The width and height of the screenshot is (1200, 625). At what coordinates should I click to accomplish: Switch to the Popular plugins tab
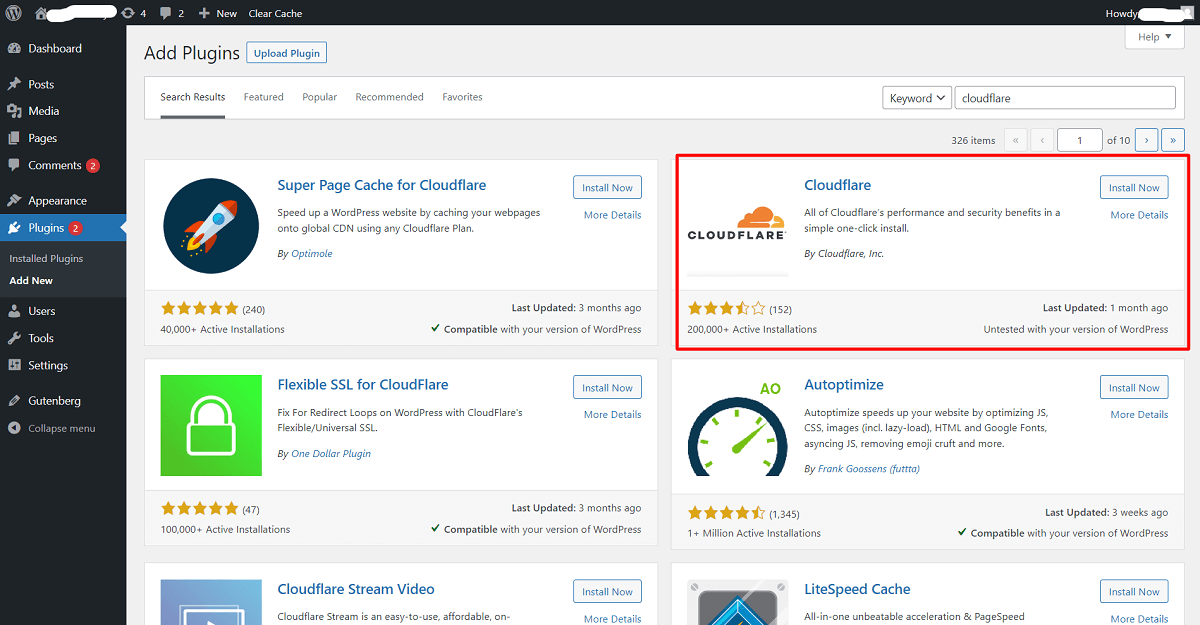pos(319,96)
